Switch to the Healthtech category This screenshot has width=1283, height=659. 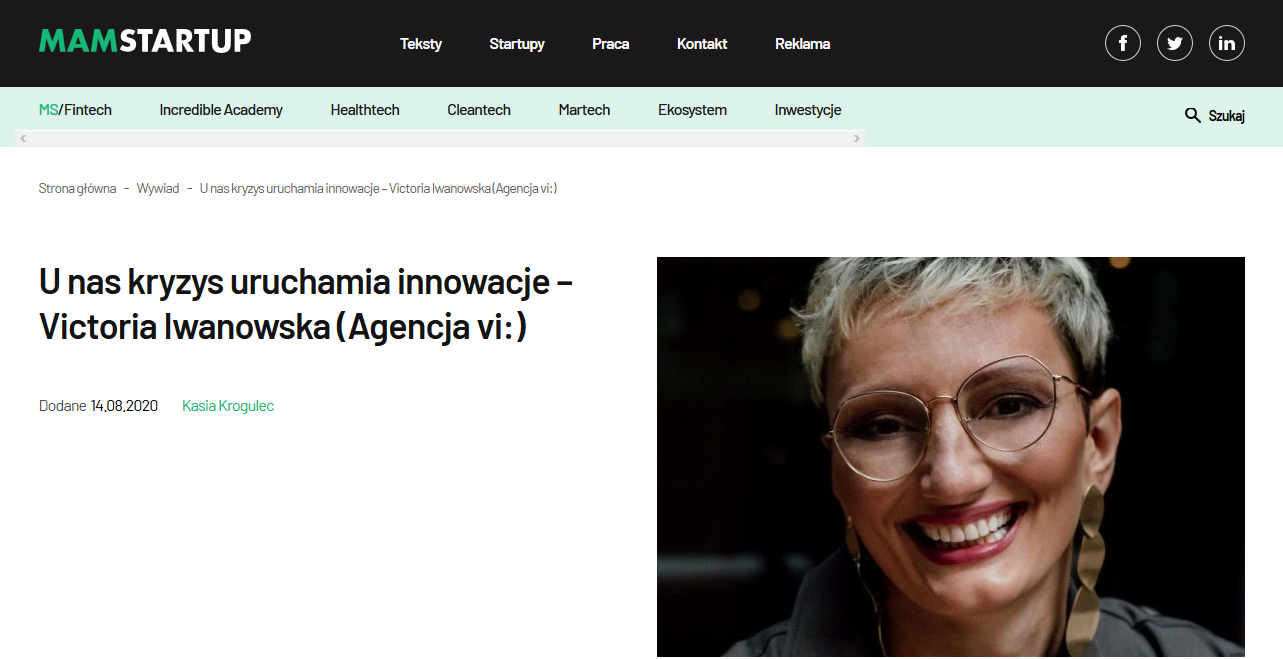point(365,110)
